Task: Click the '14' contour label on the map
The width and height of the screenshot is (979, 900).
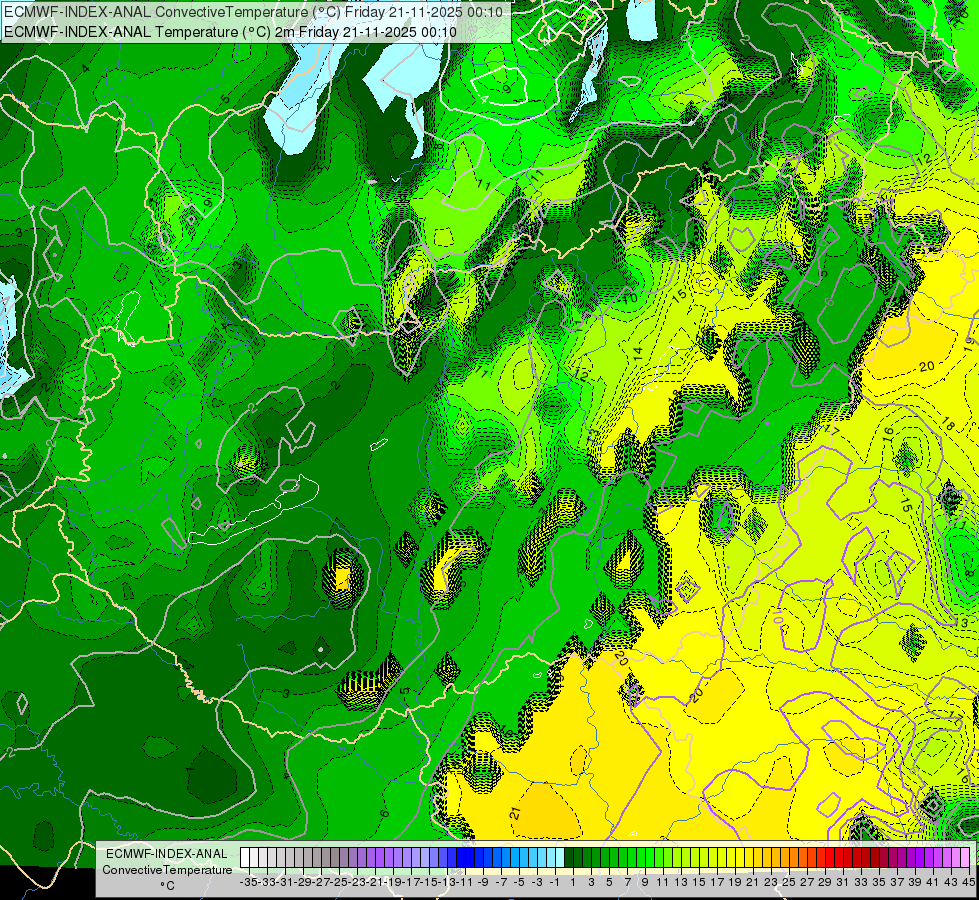Action: (x=637, y=352)
